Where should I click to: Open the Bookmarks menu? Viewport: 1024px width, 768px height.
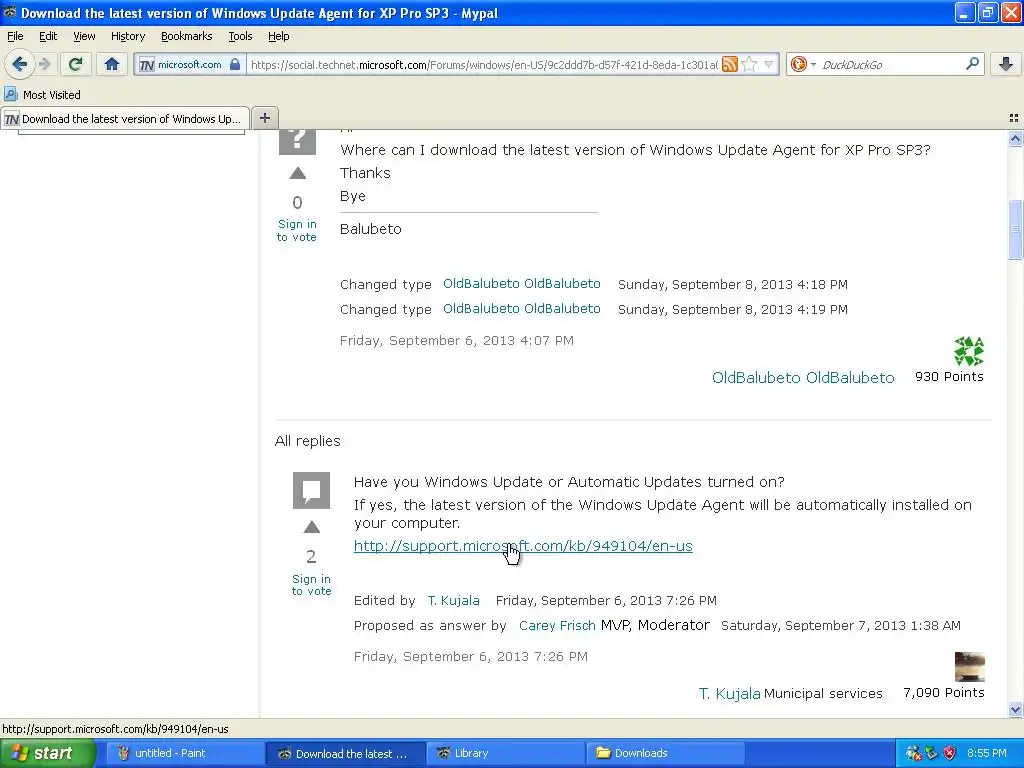pos(186,36)
